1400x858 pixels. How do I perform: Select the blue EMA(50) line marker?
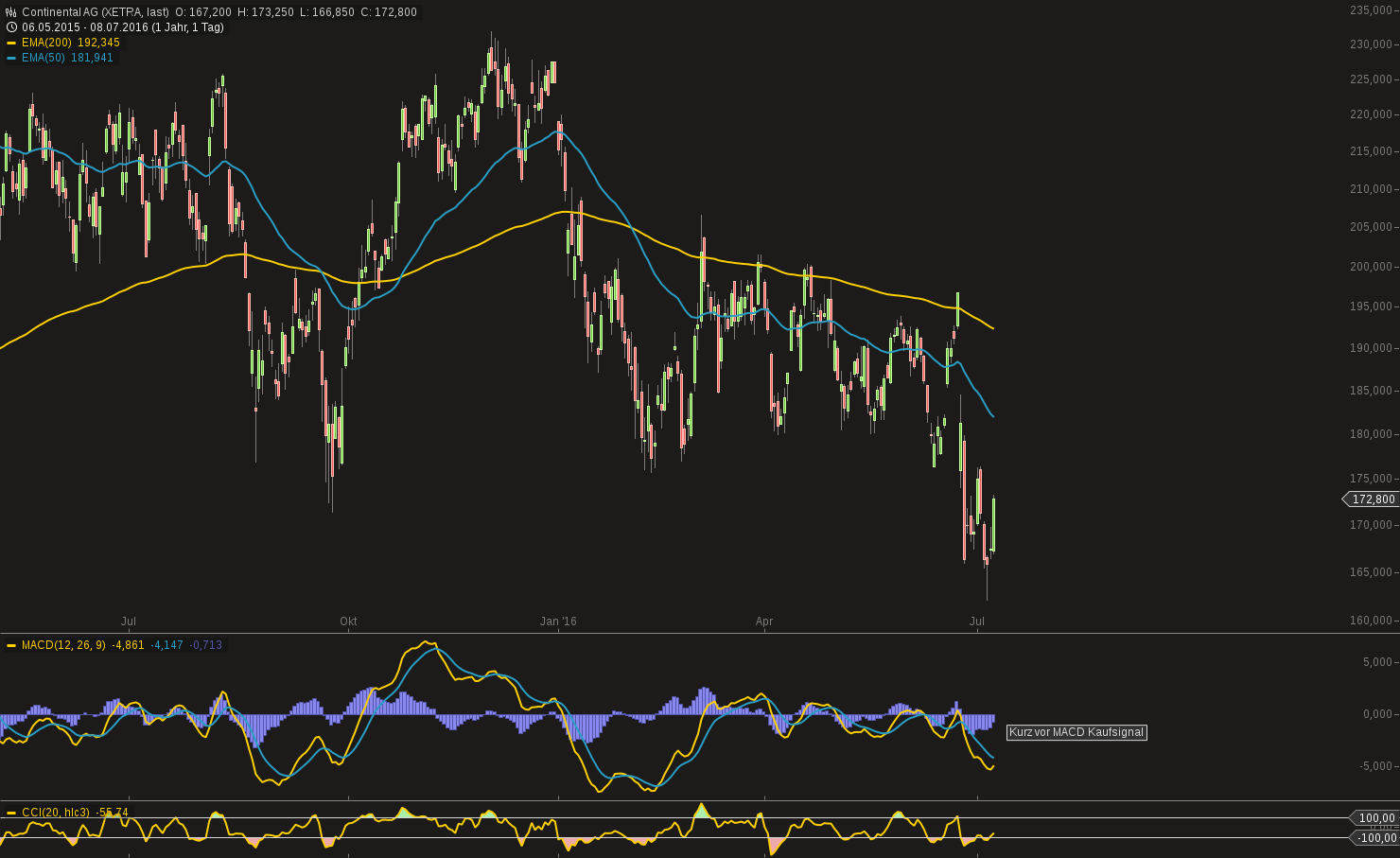[x=12, y=58]
